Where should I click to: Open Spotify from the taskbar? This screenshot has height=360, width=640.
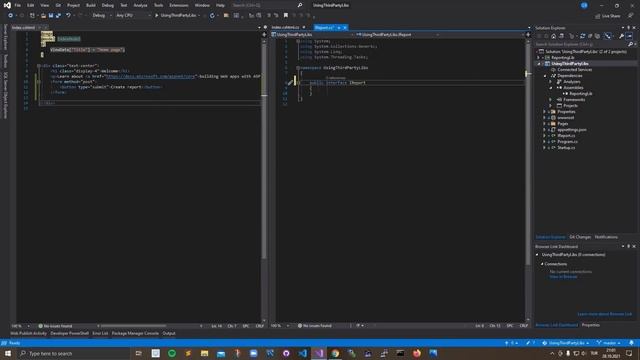pos(172,353)
